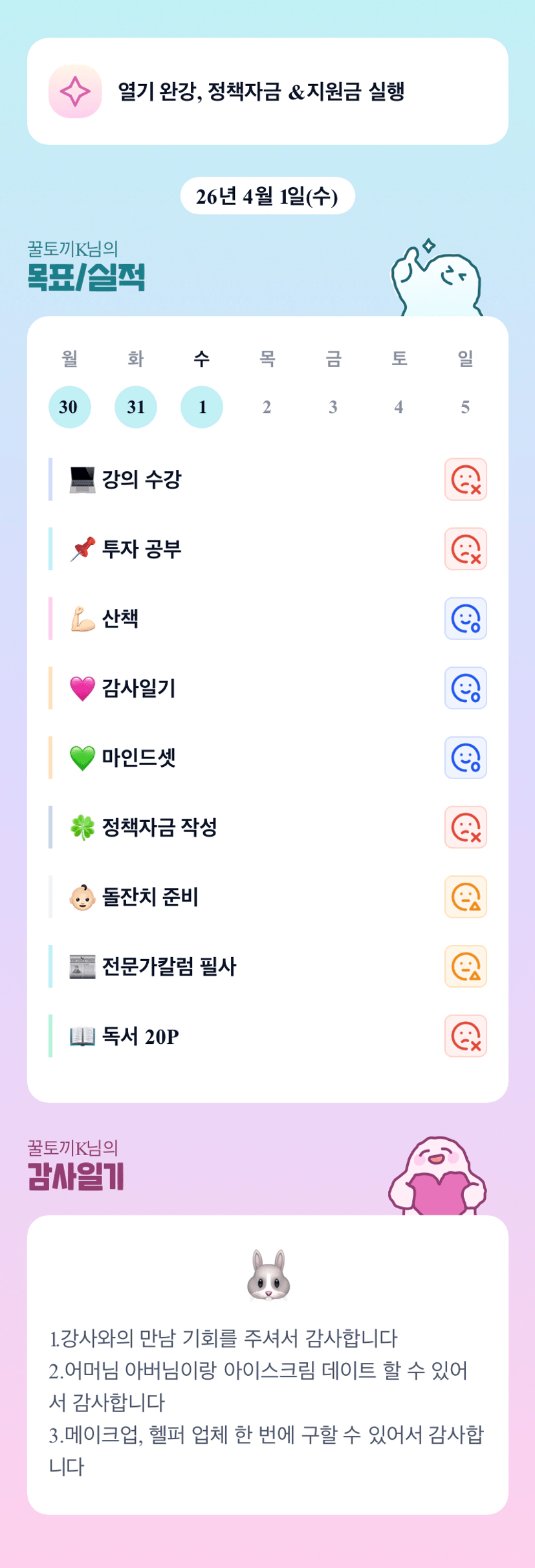Click the gratitude diary text entry
This screenshot has width=535, height=1568.
[267, 1402]
